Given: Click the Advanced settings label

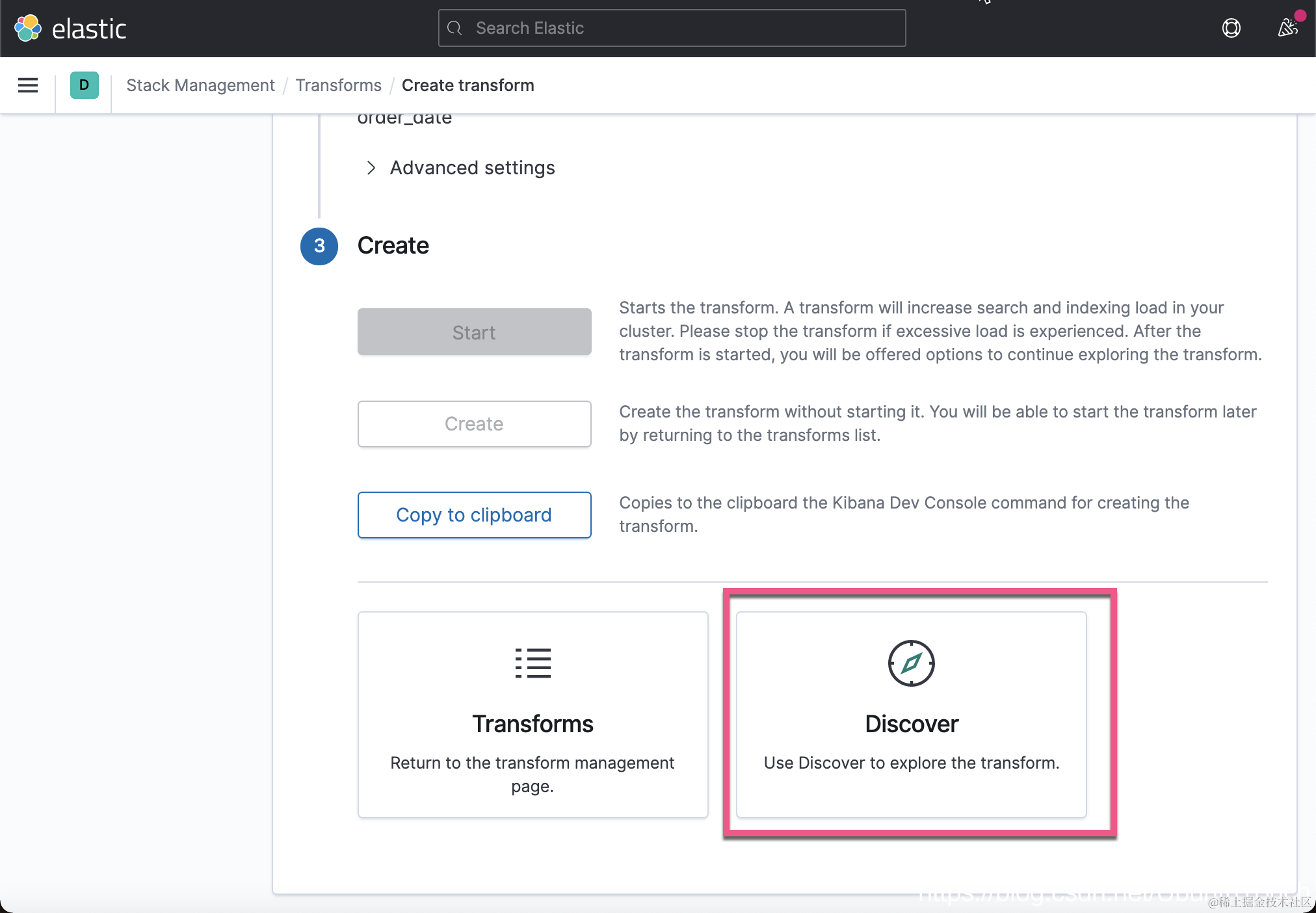Looking at the screenshot, I should [472, 168].
